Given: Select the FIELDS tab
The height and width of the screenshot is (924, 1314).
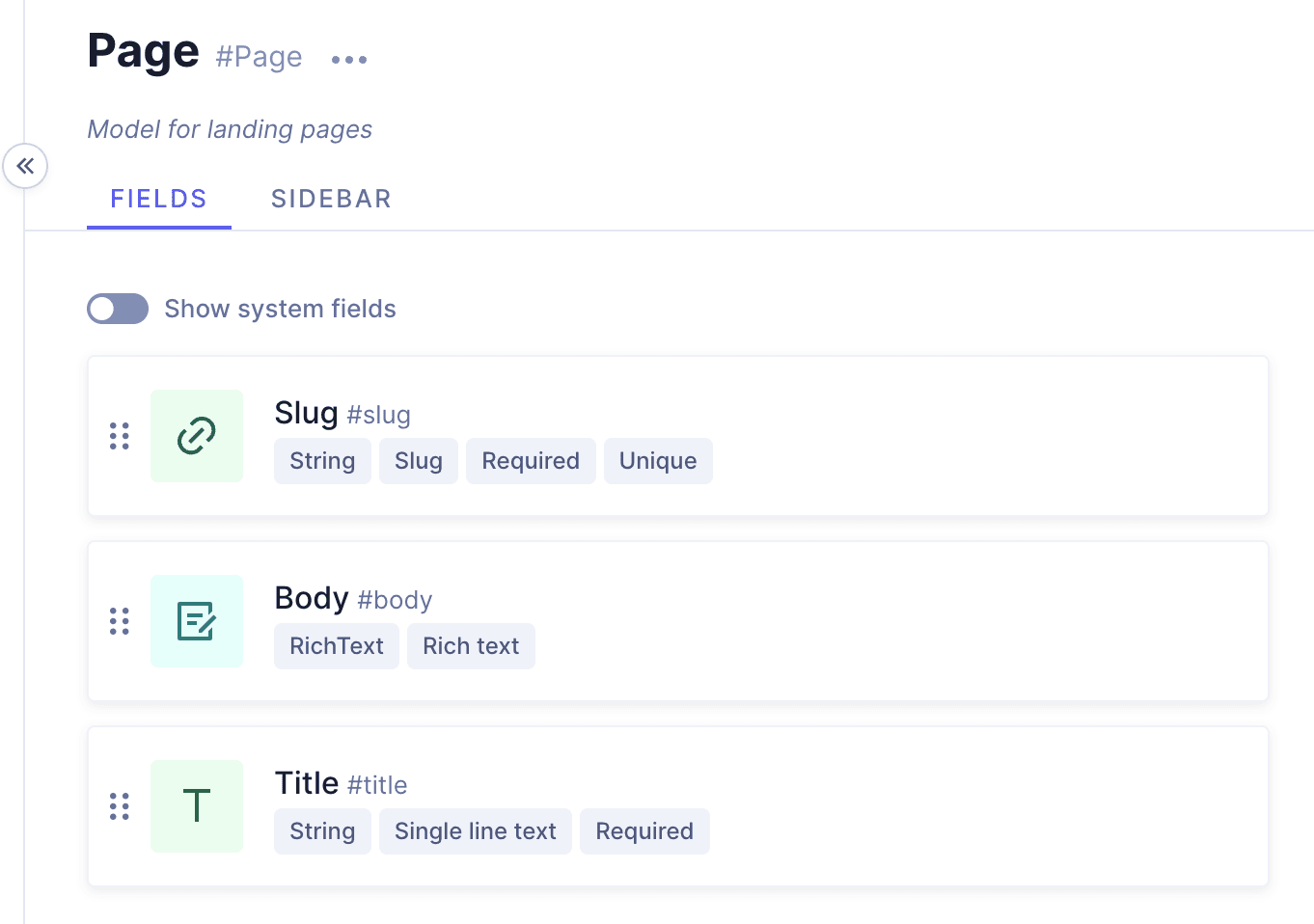Looking at the screenshot, I should click(158, 199).
